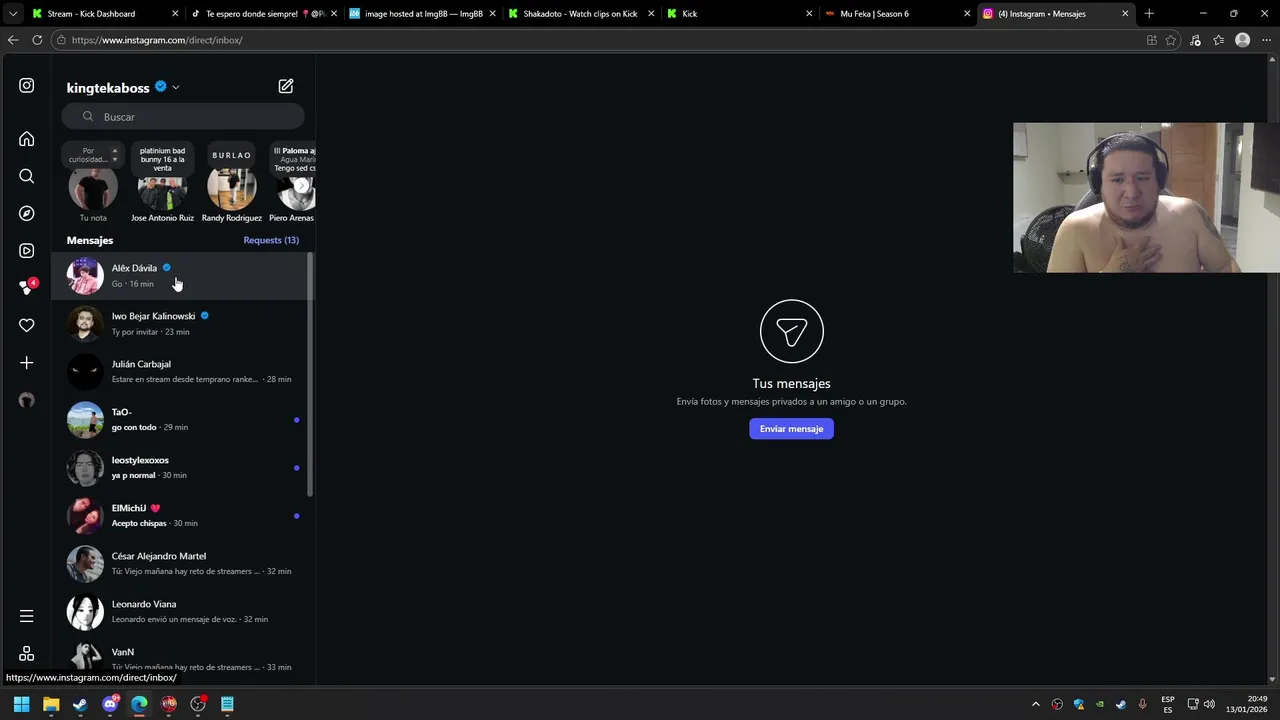This screenshot has height=720, width=1280.
Task: Open Notepad from the taskbar
Action: pos(227,704)
